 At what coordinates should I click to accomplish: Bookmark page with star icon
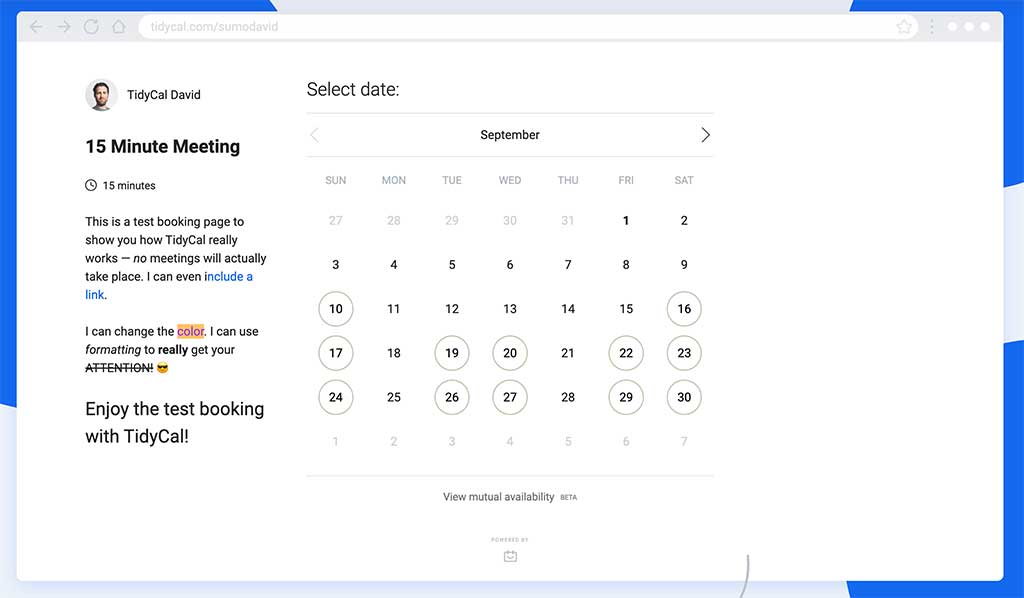pos(904,27)
